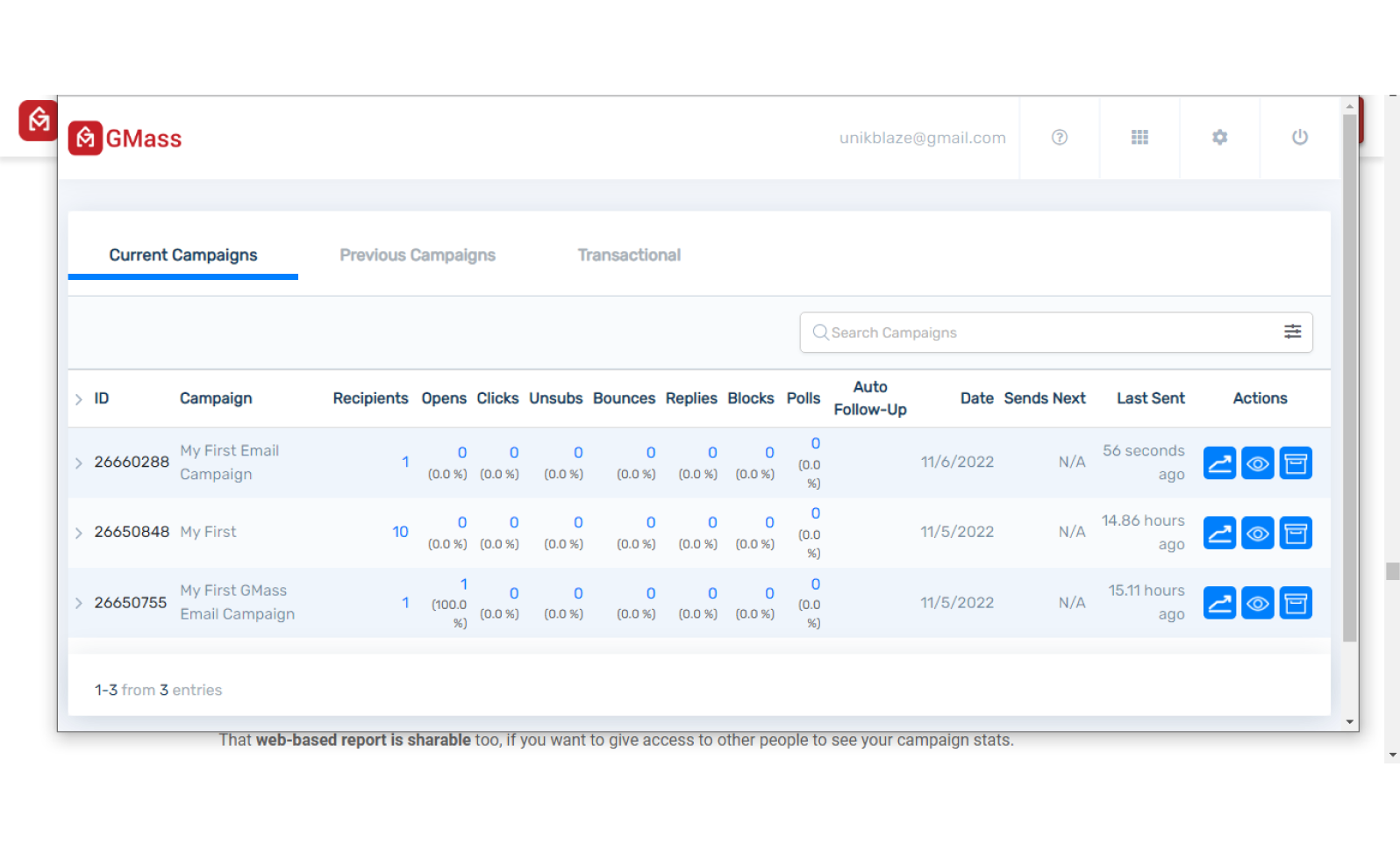
Task: Sort by the ID column header
Action: point(102,398)
